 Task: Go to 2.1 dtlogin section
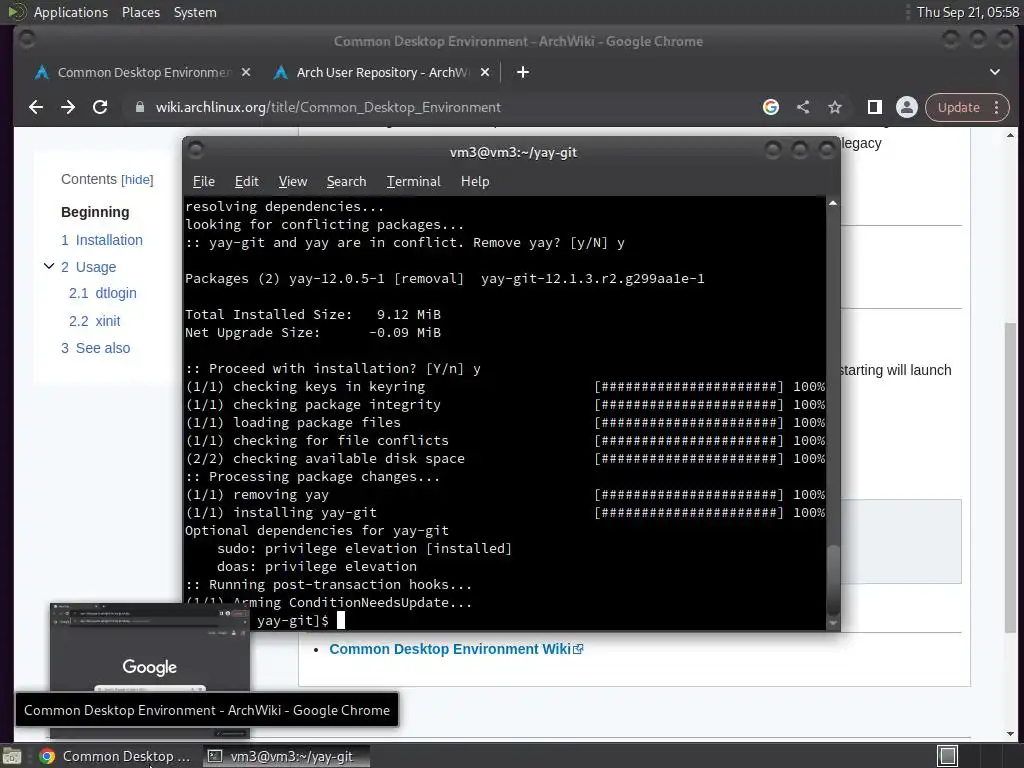103,293
